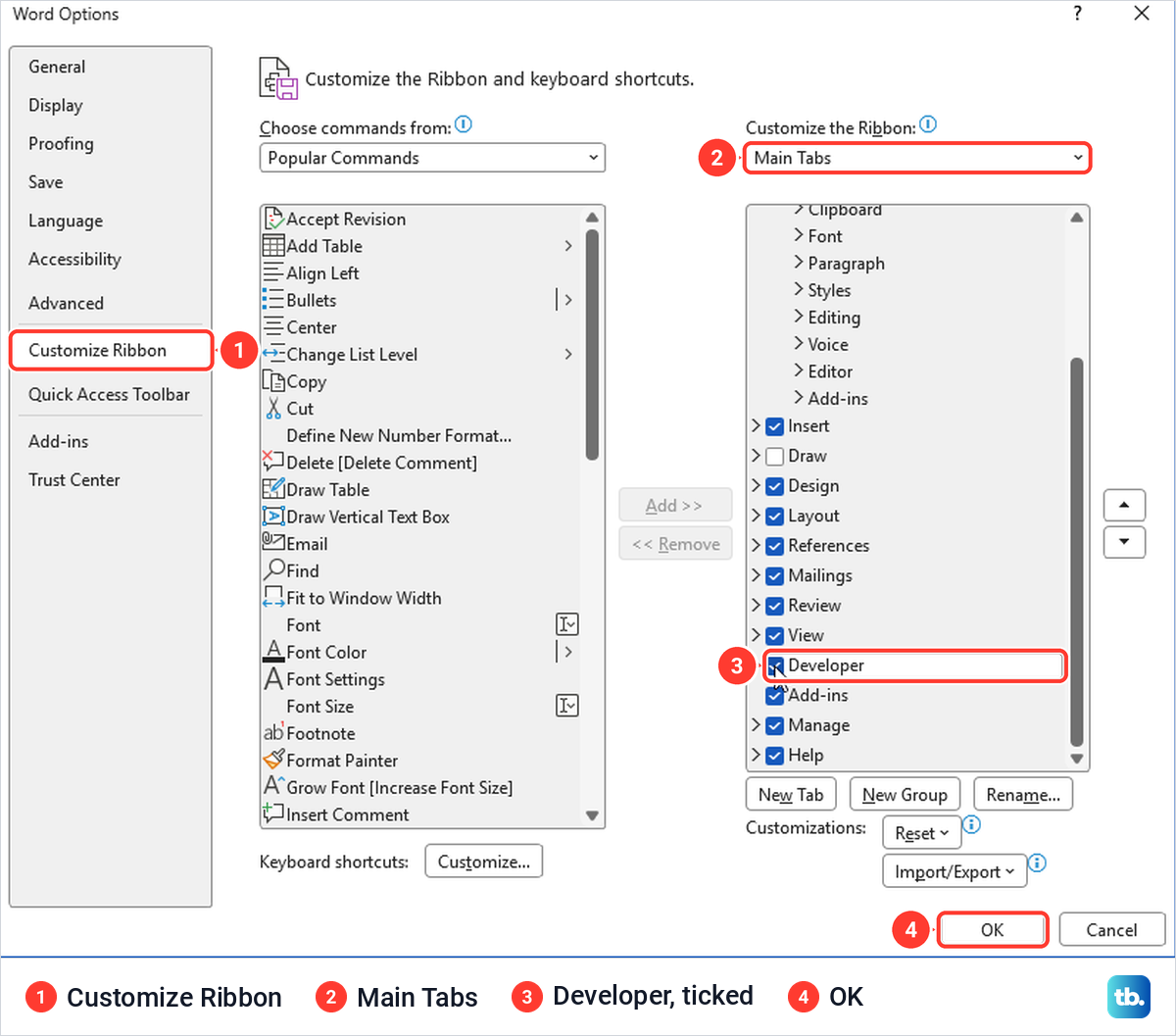Click the New Tab button
This screenshot has height=1036, width=1176.
pyautogui.click(x=791, y=795)
